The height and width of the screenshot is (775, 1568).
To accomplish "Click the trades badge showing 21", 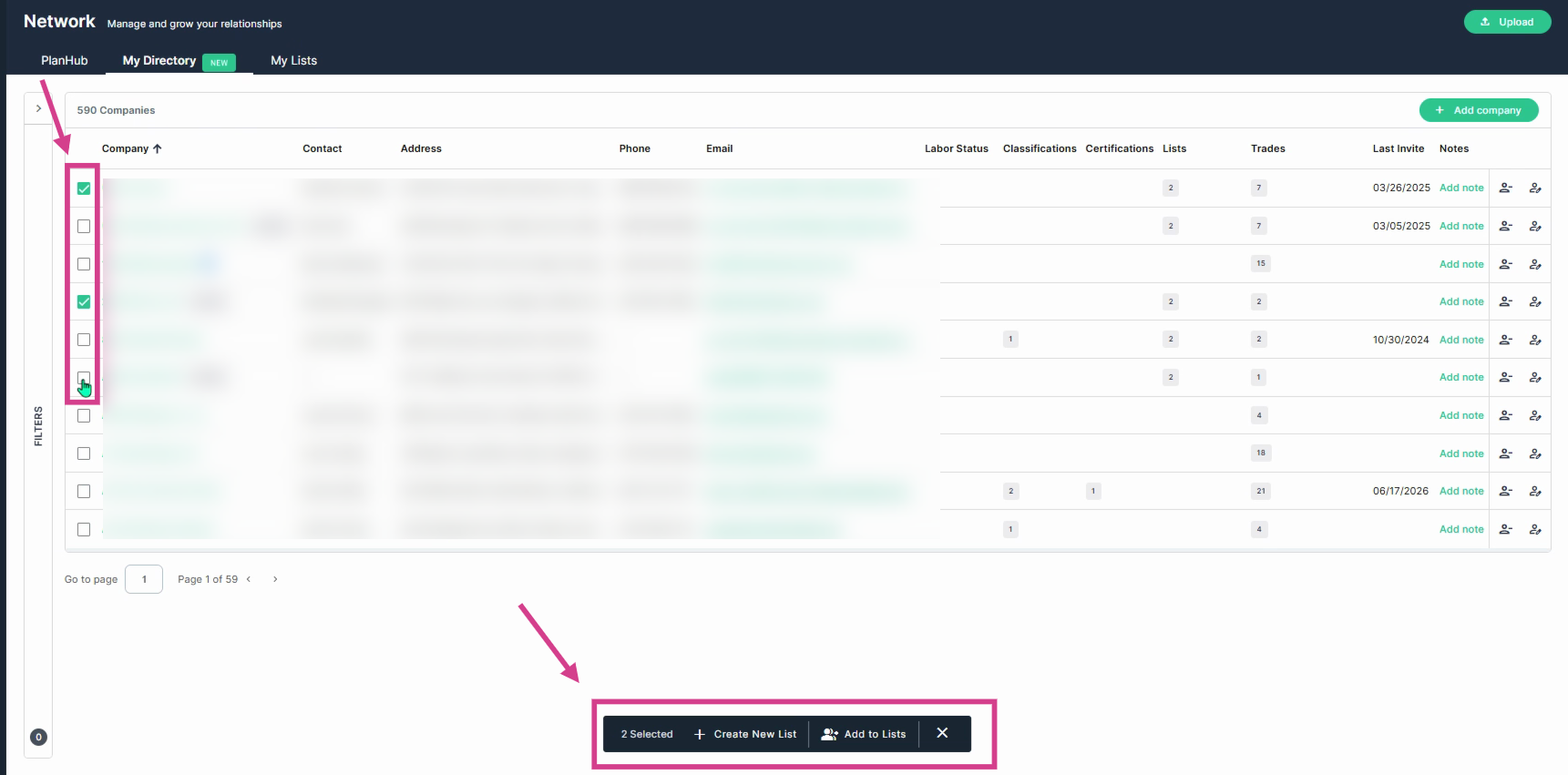I will pyautogui.click(x=1261, y=491).
